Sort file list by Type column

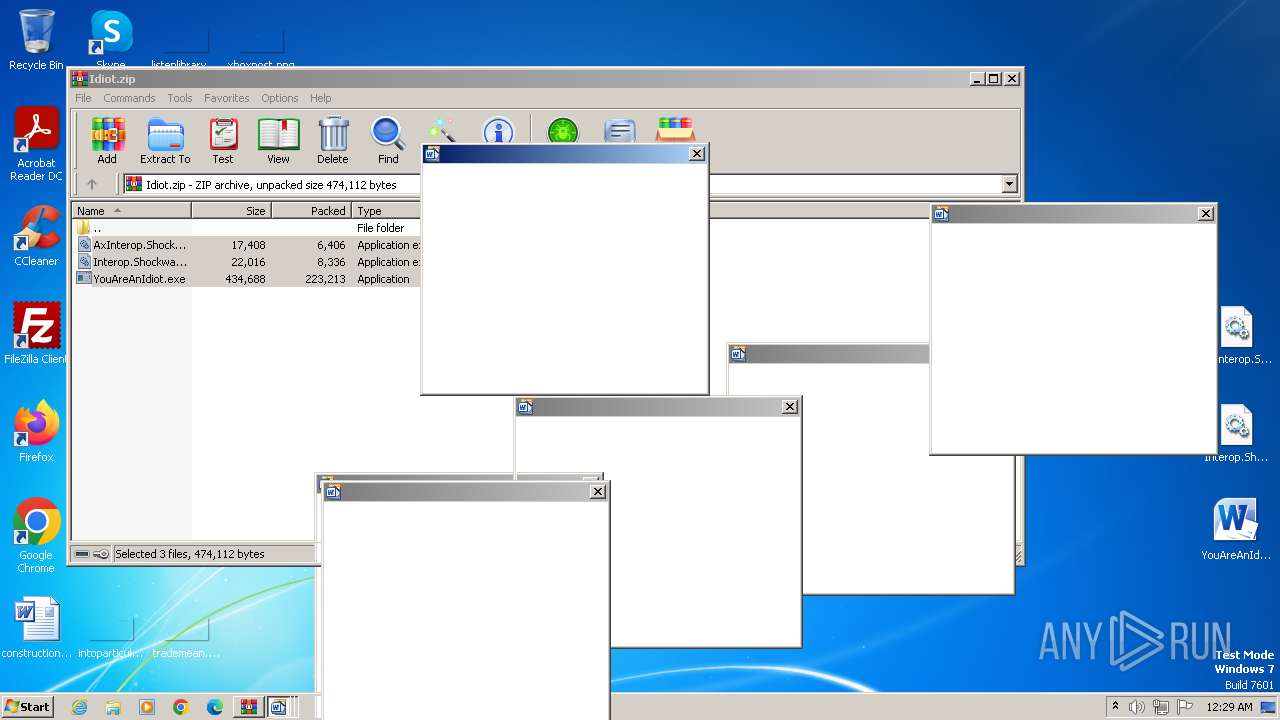point(386,211)
